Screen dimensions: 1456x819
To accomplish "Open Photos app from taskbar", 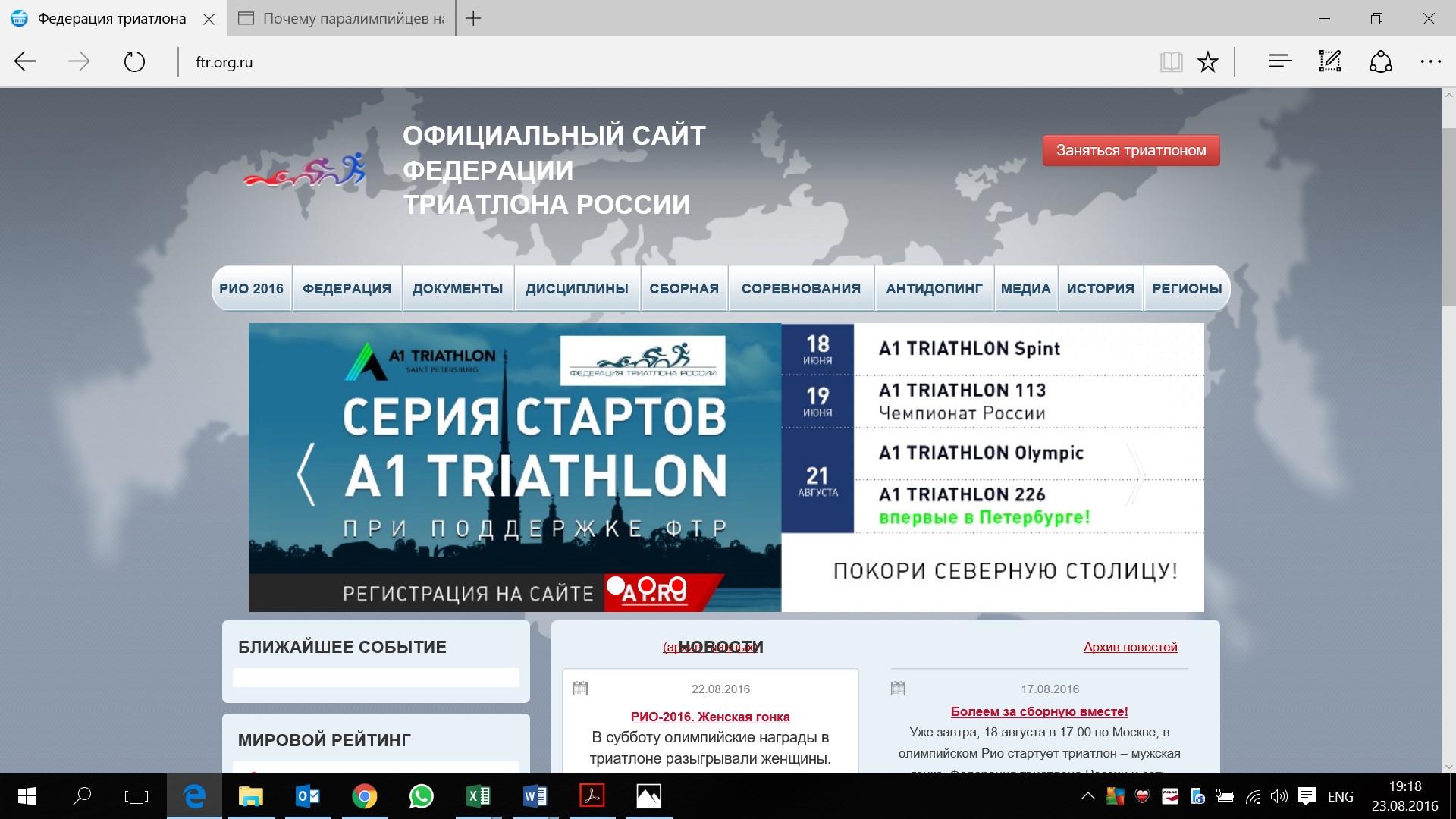I will 649,796.
